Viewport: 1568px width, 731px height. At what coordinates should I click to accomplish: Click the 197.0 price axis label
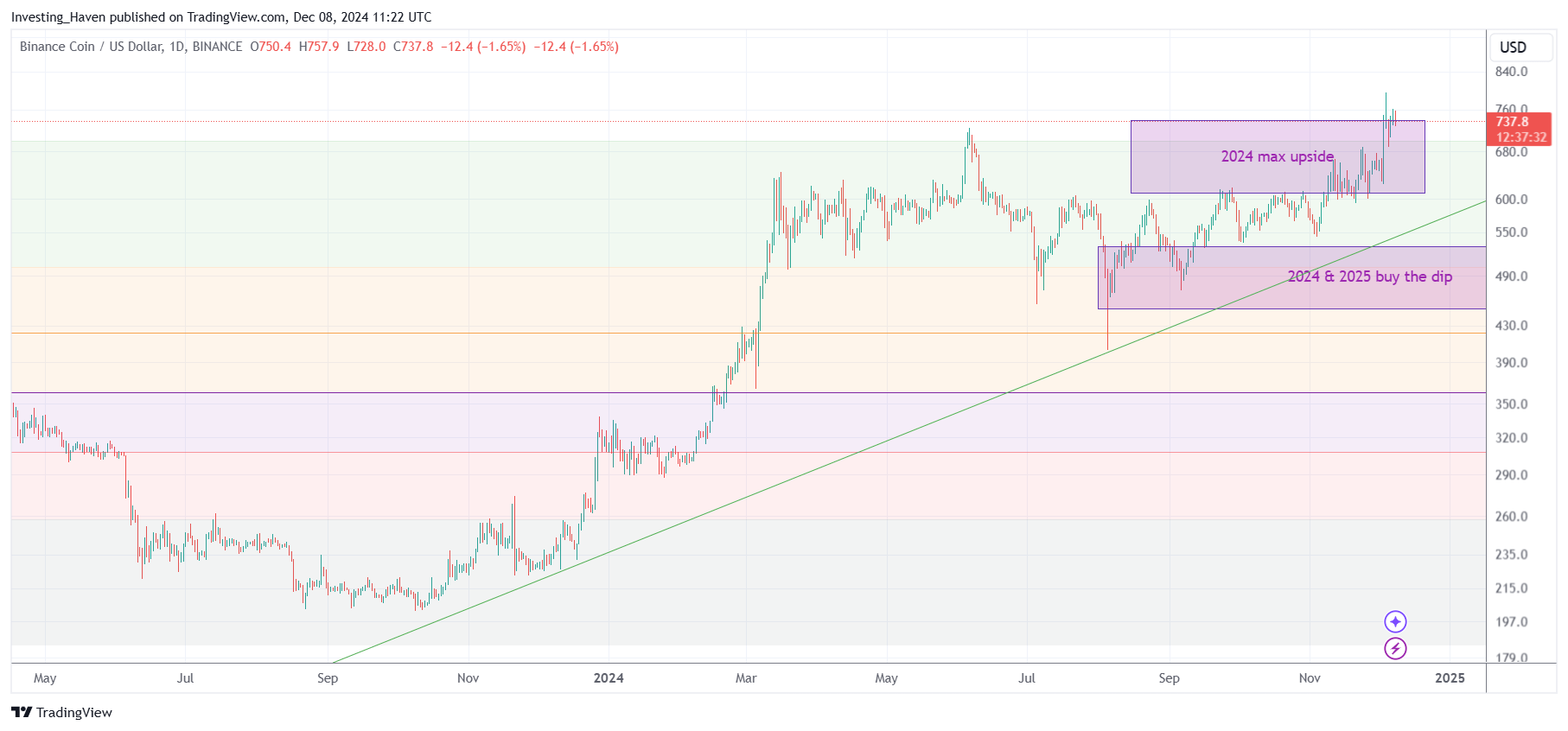(x=1511, y=622)
